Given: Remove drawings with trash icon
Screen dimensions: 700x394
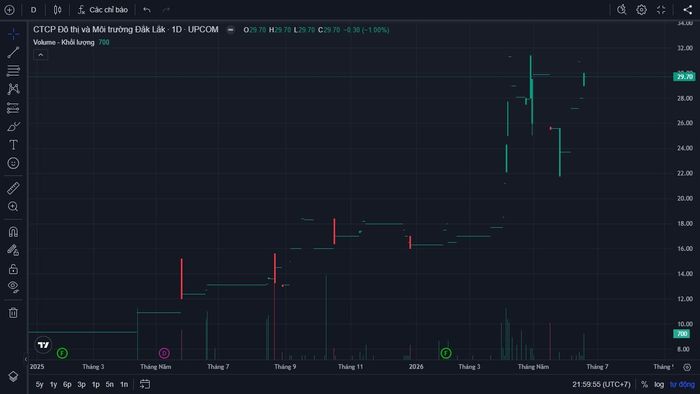Looking at the screenshot, I should click(13, 312).
